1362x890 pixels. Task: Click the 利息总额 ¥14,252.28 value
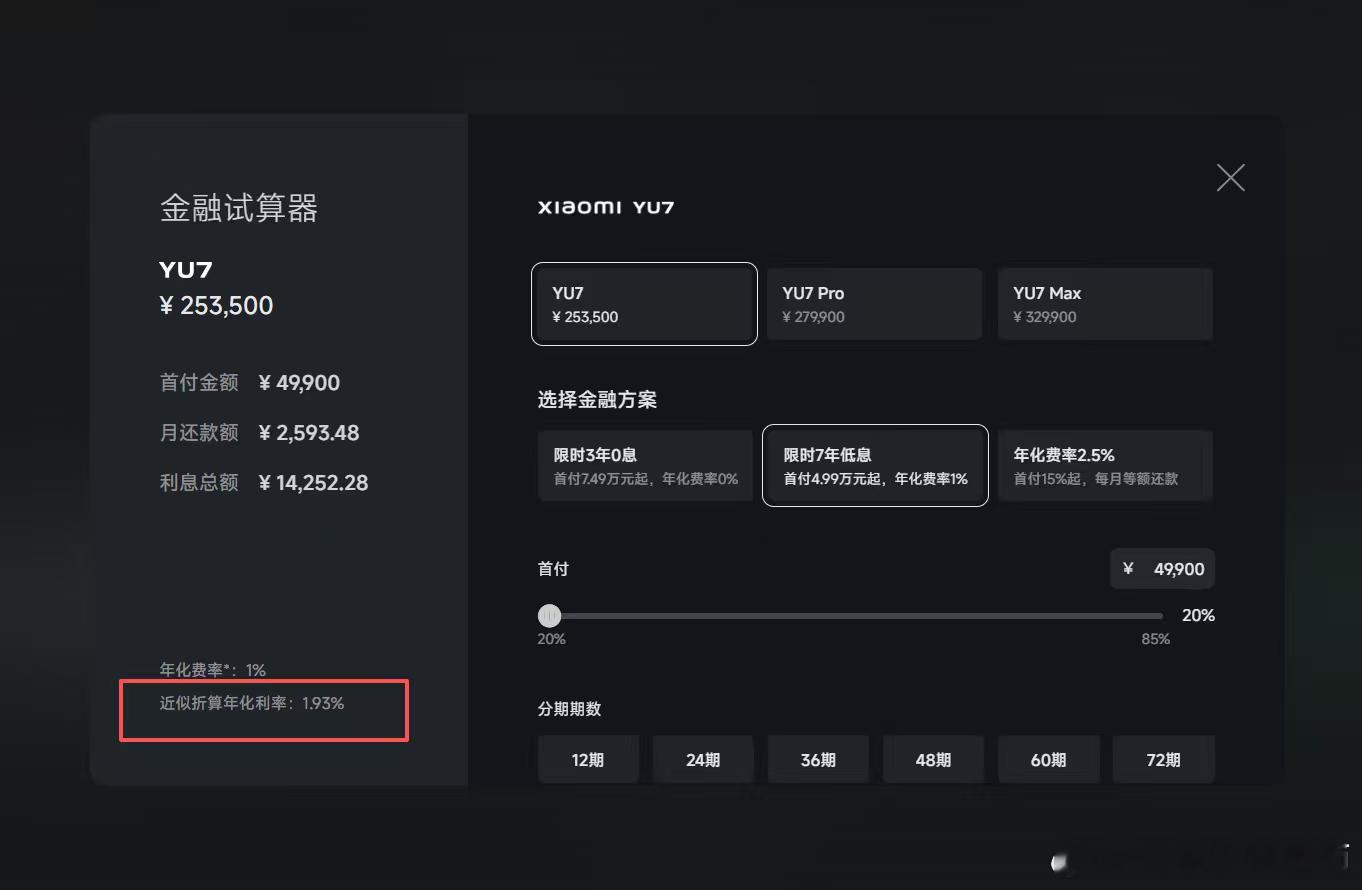(313, 483)
